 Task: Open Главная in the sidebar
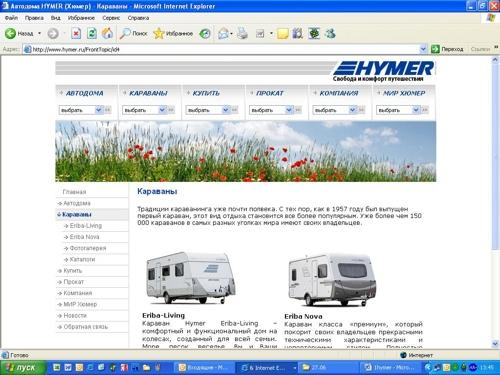pos(74,192)
